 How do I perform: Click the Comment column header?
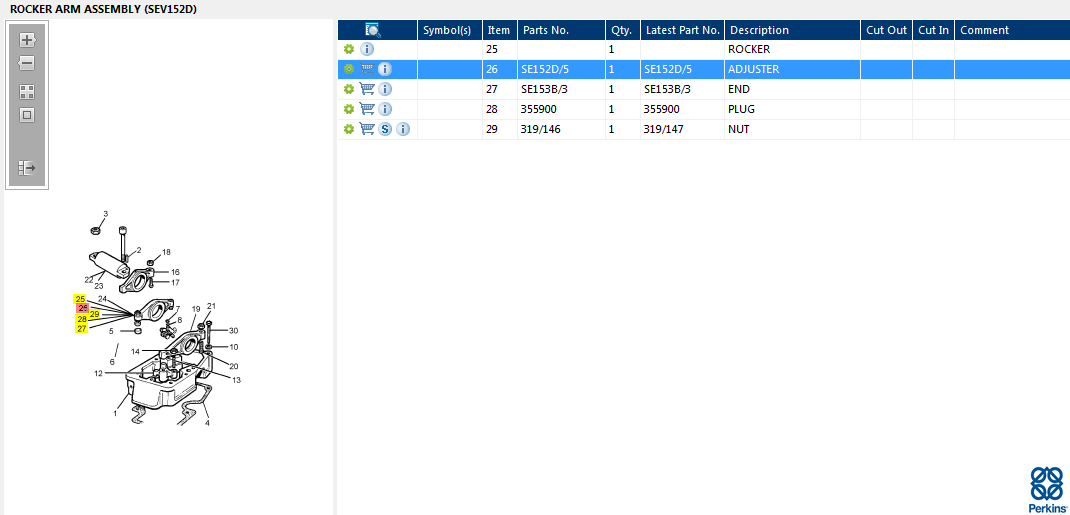pyautogui.click(x=1012, y=30)
